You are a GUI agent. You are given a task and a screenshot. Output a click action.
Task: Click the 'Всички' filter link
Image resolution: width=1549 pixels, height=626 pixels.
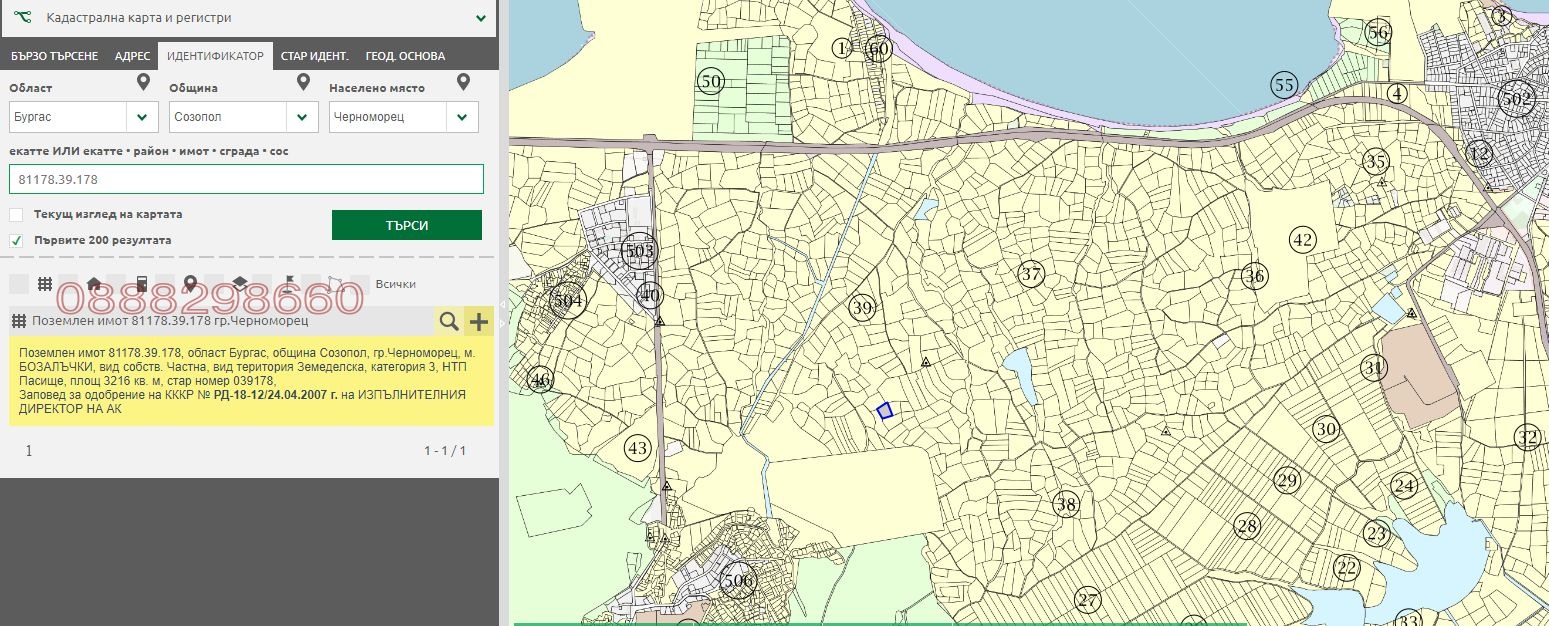tap(395, 284)
